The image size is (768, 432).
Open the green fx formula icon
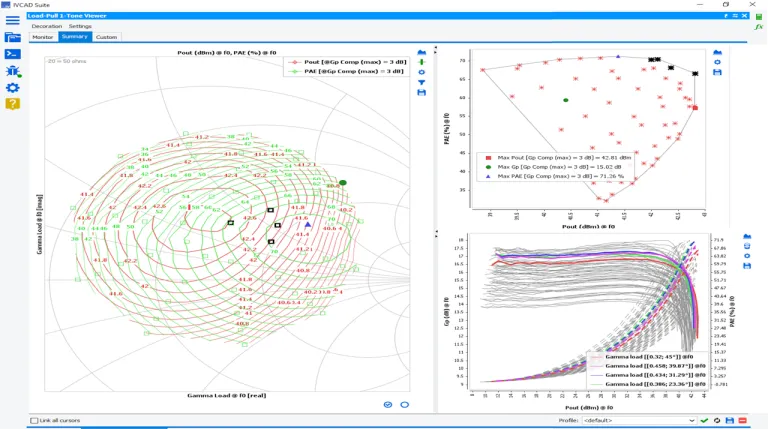[759, 27]
